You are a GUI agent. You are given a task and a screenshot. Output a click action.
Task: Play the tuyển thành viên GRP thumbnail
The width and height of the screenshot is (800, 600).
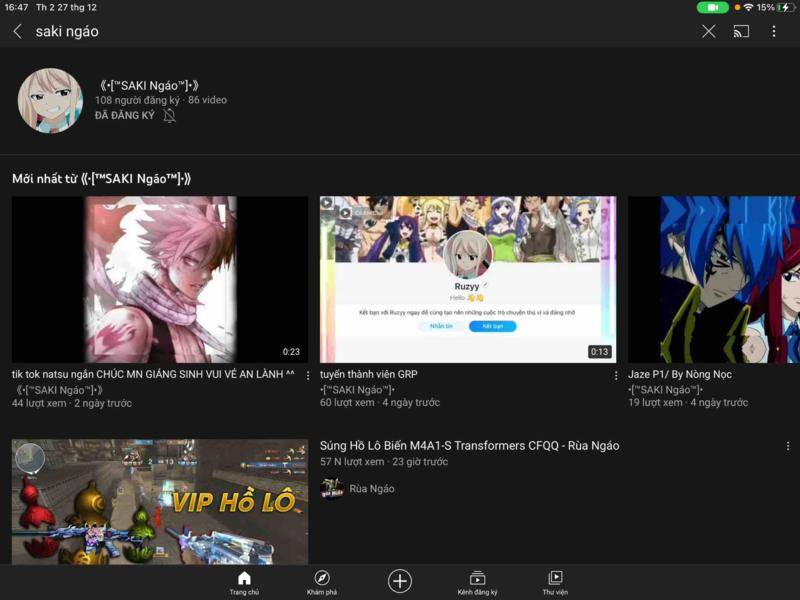pyautogui.click(x=468, y=279)
